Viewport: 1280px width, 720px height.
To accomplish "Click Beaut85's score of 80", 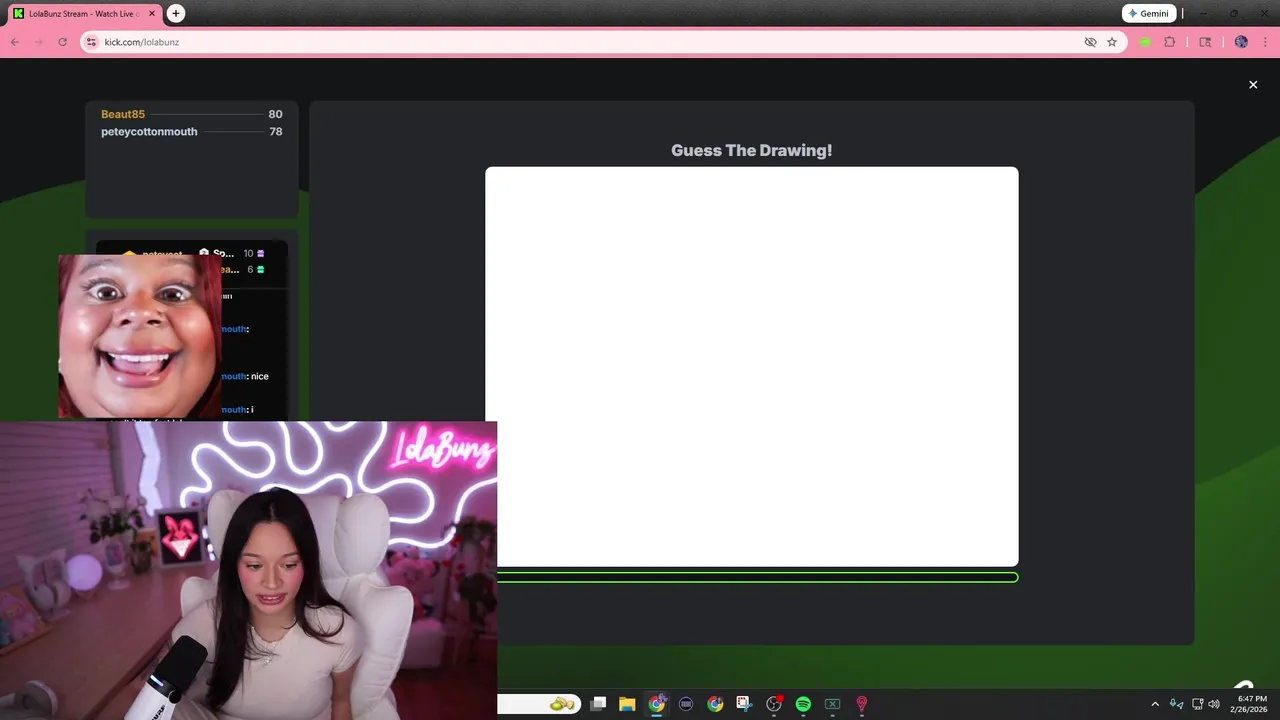I will [x=275, y=114].
